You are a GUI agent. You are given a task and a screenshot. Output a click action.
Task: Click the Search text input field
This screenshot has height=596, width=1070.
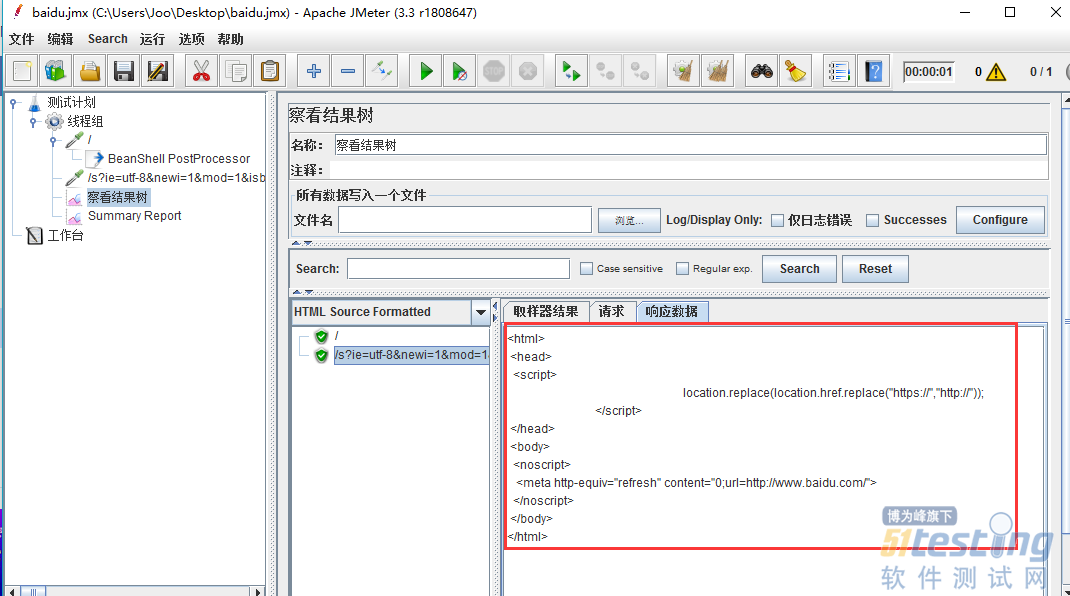458,268
